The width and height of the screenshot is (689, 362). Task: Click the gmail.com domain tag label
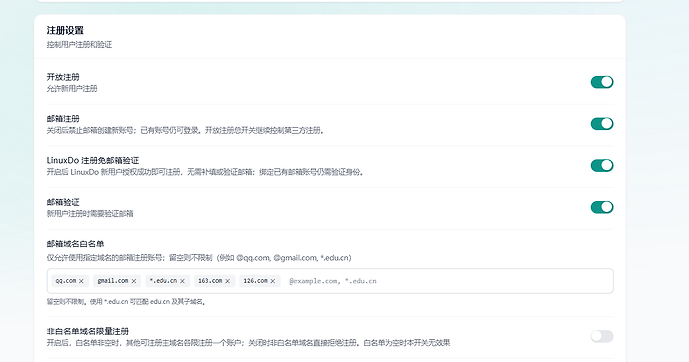pos(113,281)
